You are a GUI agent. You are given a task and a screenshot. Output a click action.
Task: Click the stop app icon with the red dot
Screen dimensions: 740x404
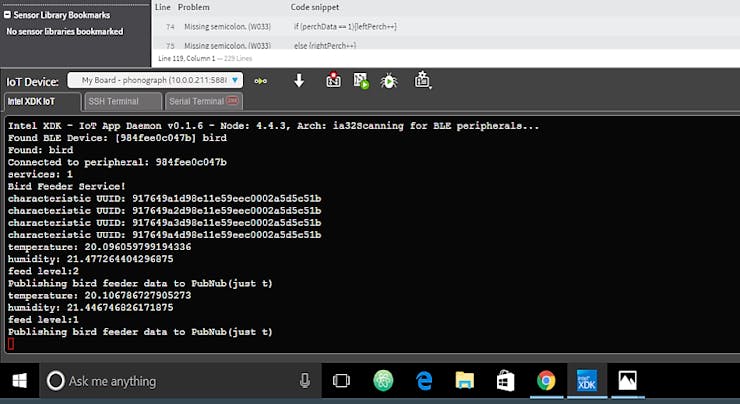pos(333,80)
